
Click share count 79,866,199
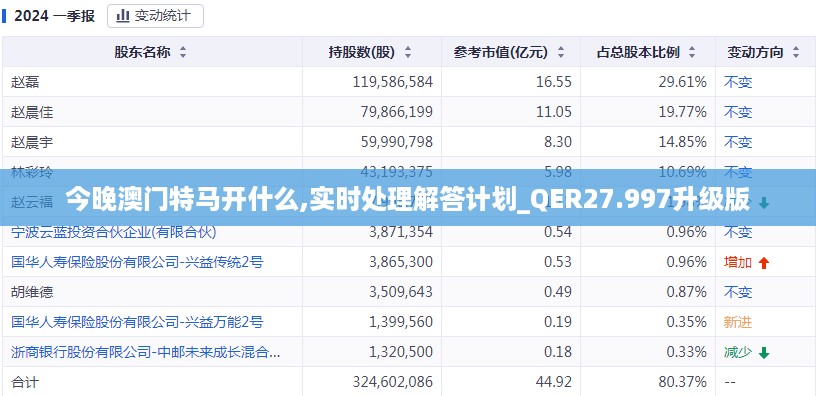tap(397, 112)
